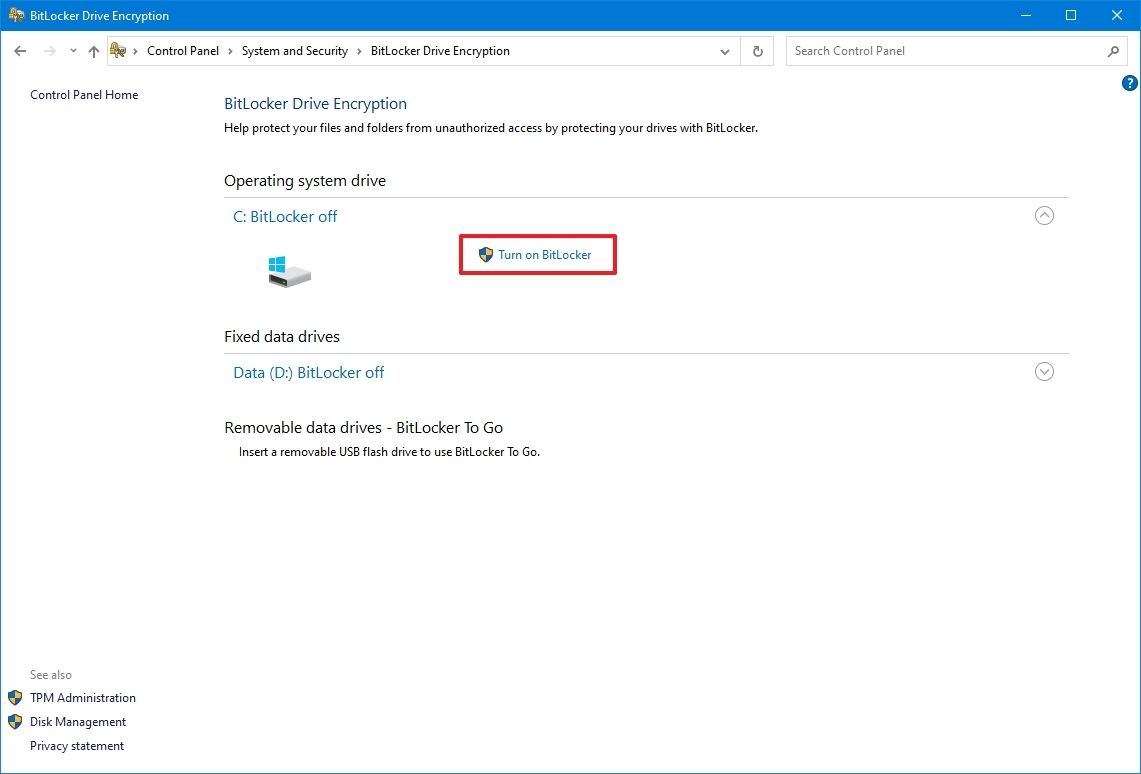This screenshot has width=1141, height=774.
Task: Click the Back navigation arrow
Action: point(20,51)
